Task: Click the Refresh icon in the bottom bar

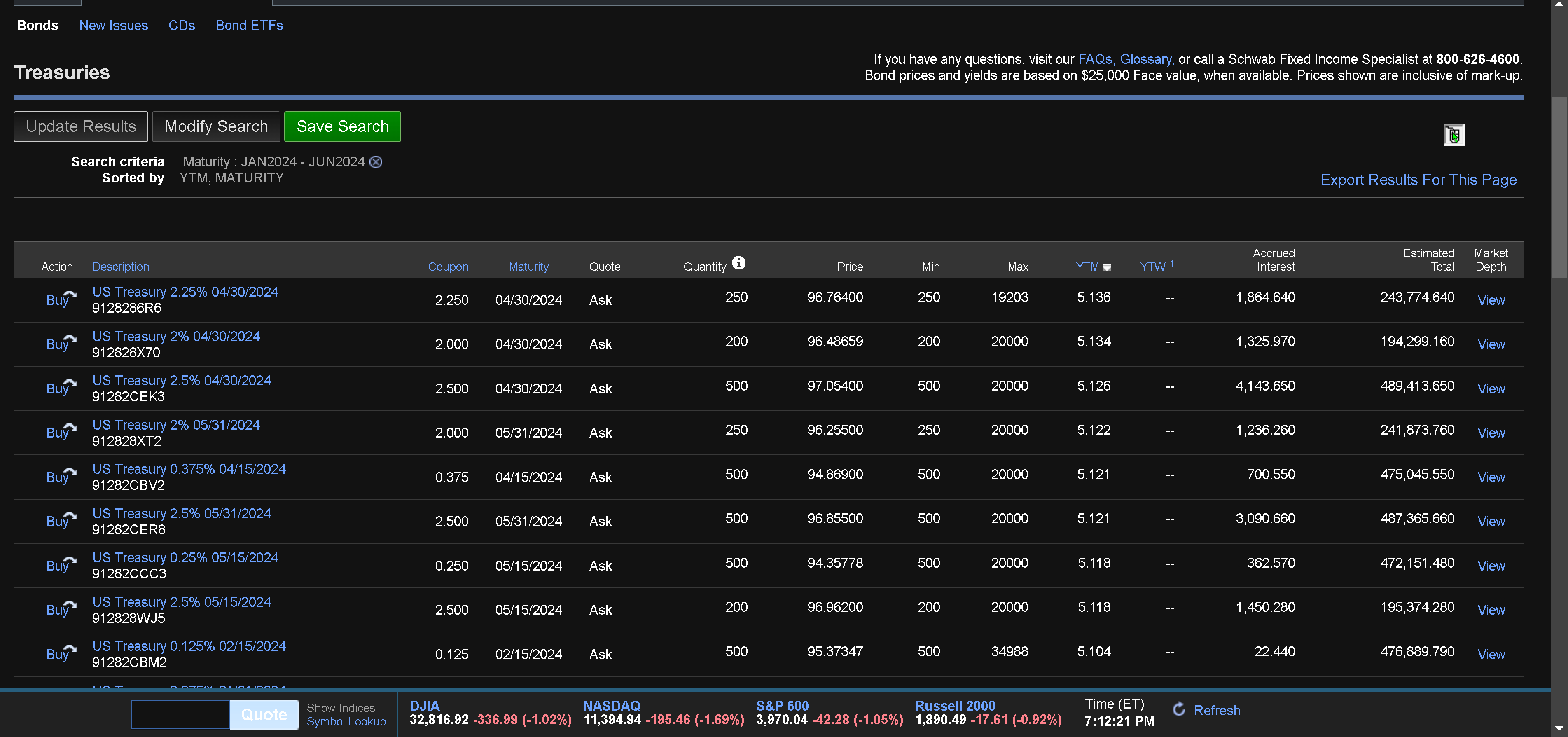Action: [x=1179, y=710]
